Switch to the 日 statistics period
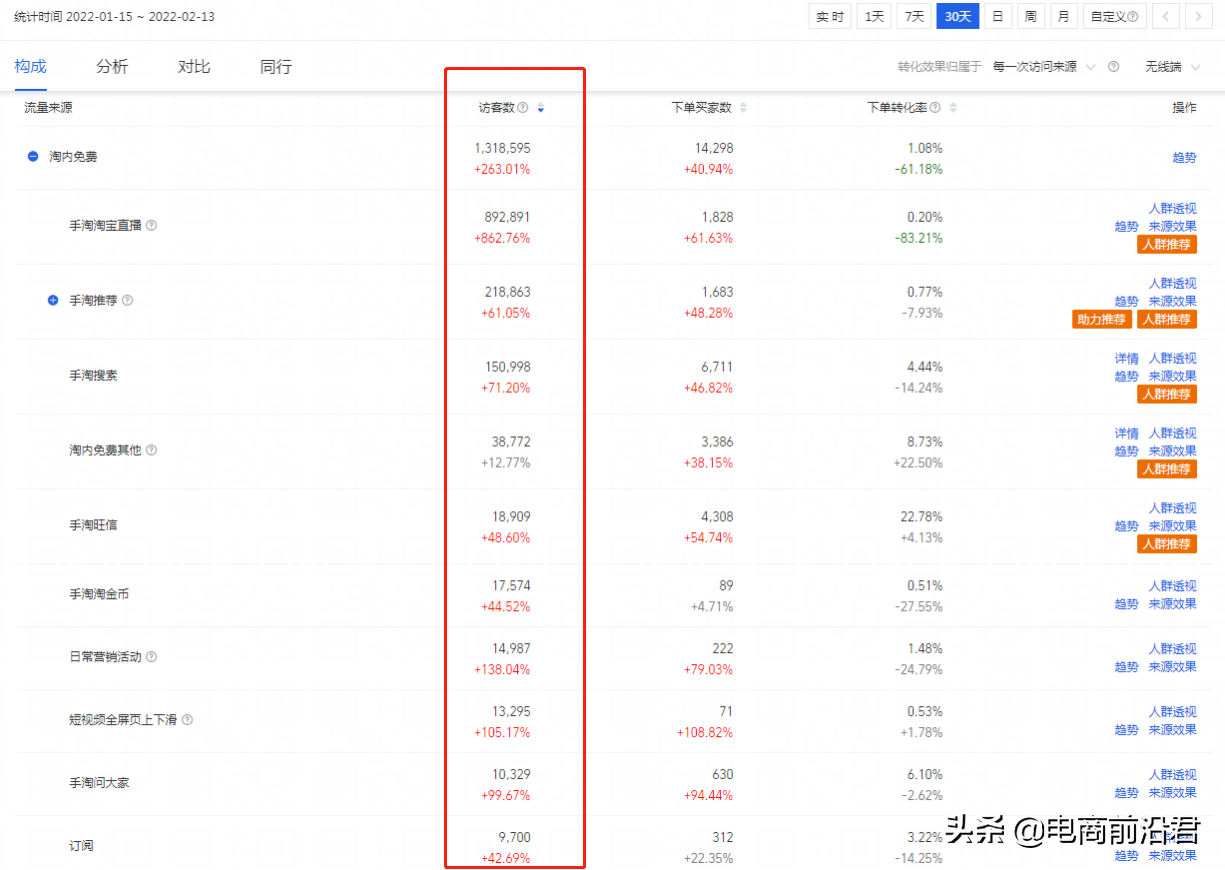Image resolution: width=1225 pixels, height=870 pixels. click(997, 16)
